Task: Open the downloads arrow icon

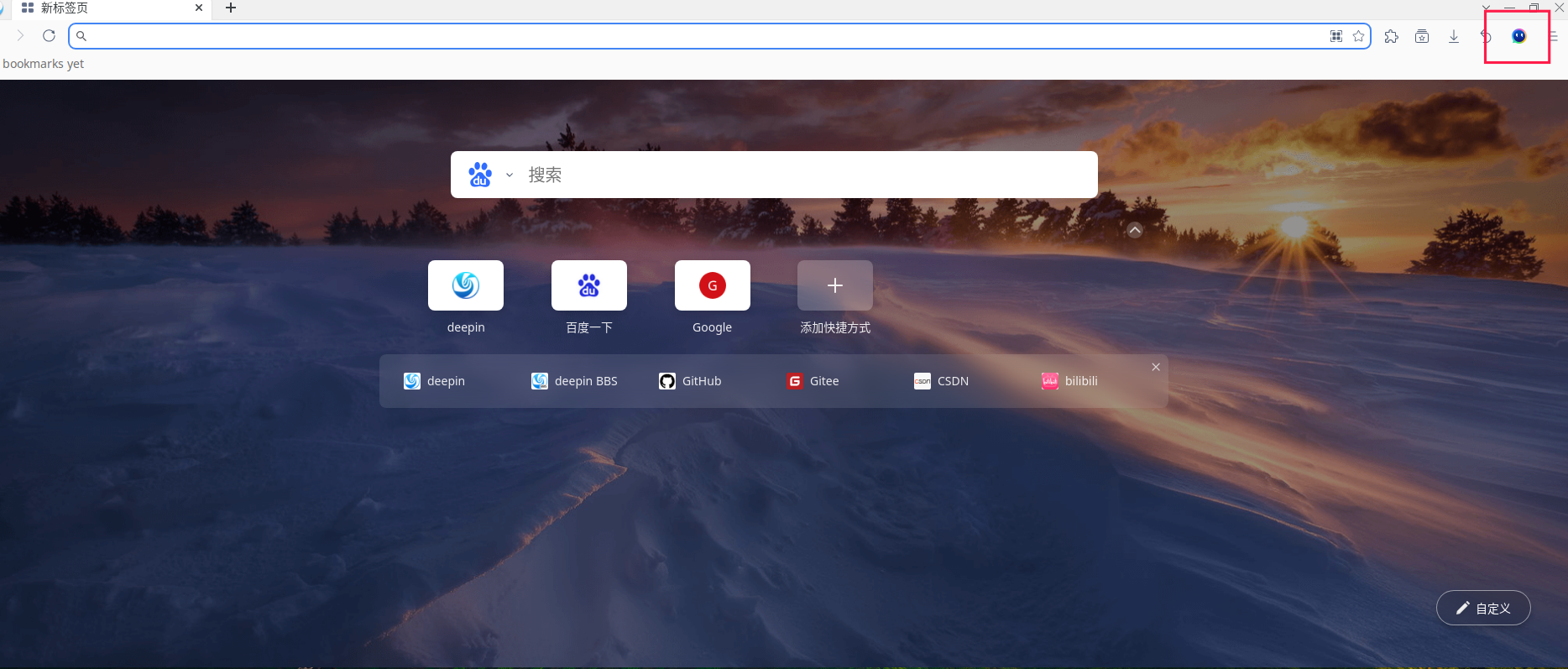Action: coord(1454,36)
